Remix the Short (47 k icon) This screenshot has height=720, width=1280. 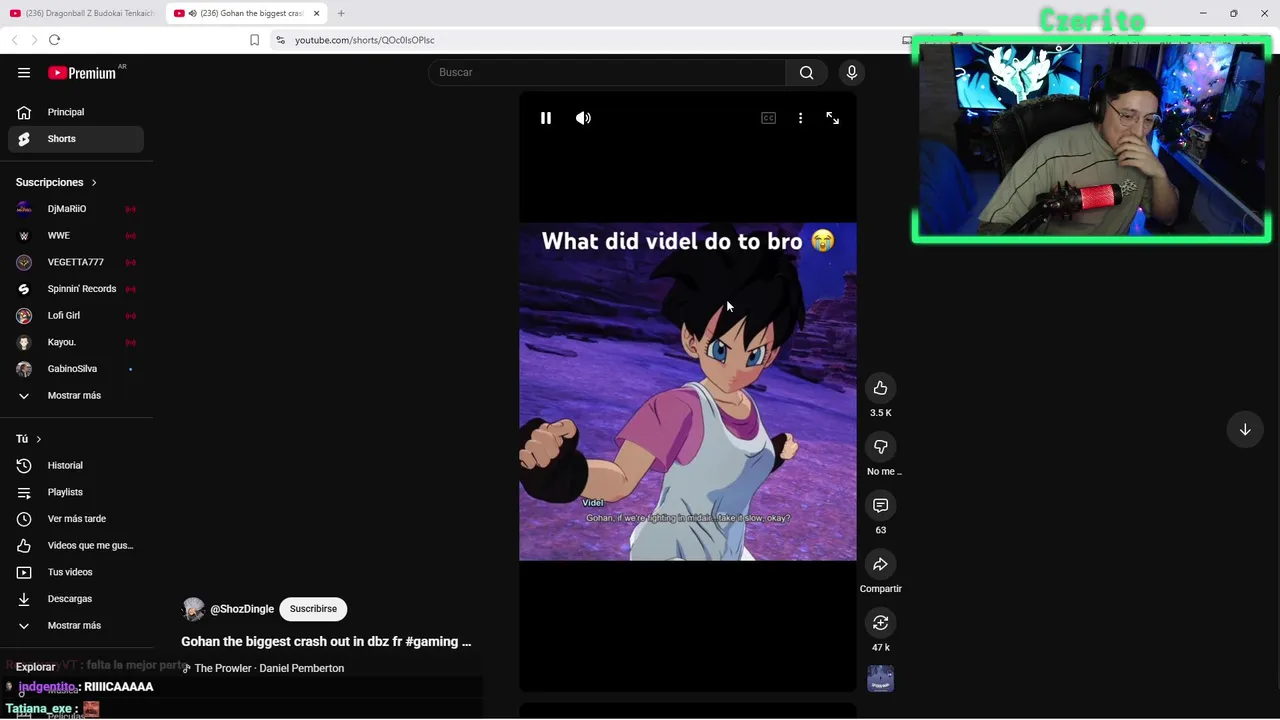click(880, 623)
